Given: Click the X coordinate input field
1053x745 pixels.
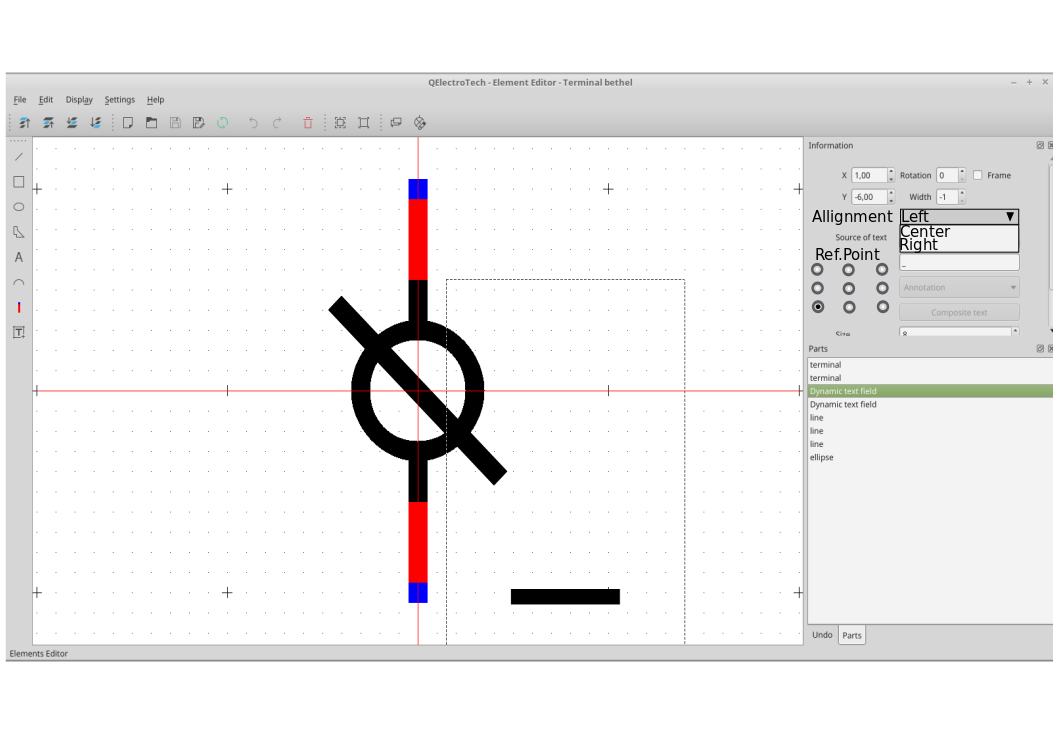Looking at the screenshot, I should 868,175.
